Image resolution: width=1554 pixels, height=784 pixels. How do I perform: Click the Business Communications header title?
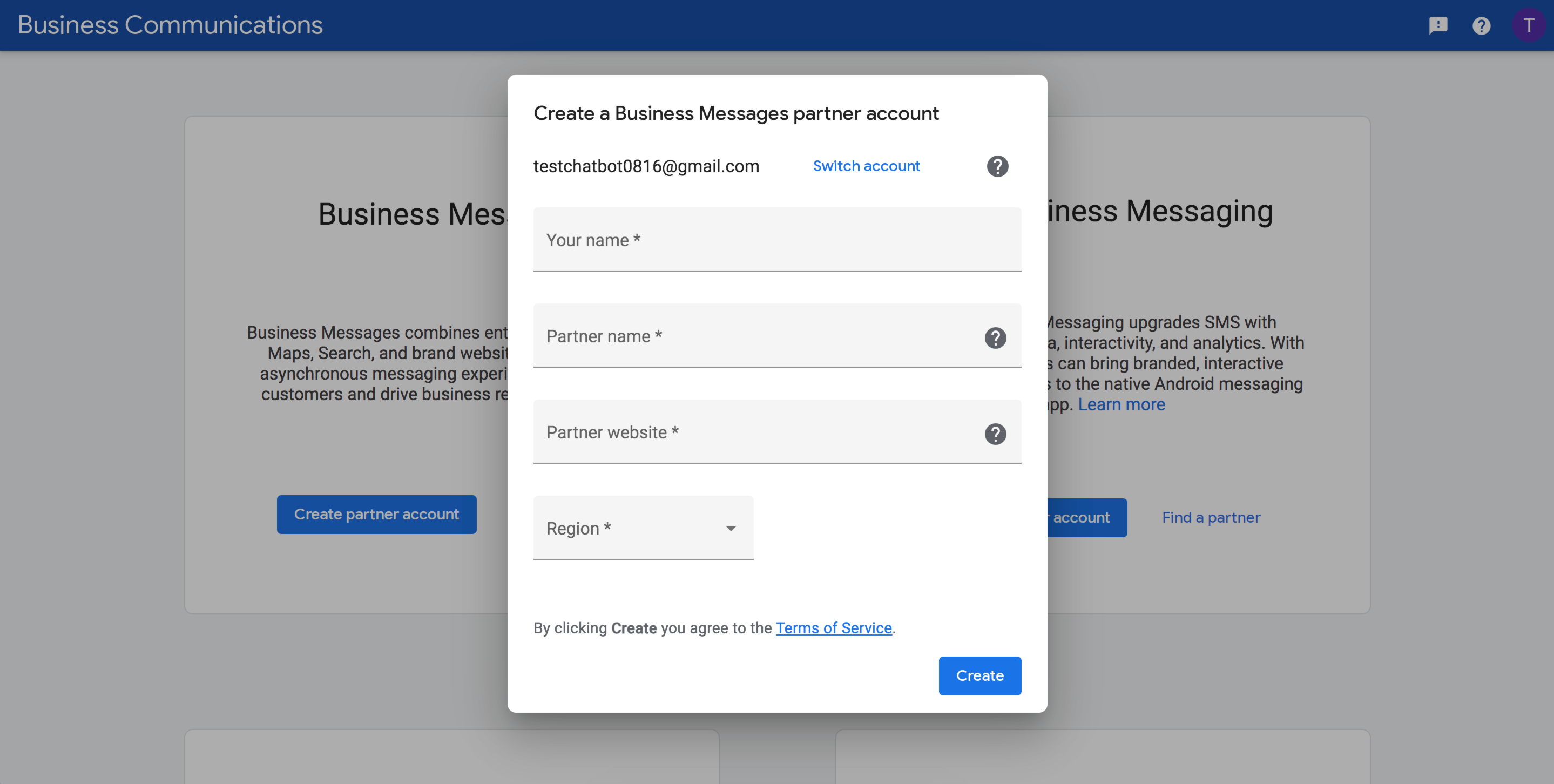click(x=170, y=25)
